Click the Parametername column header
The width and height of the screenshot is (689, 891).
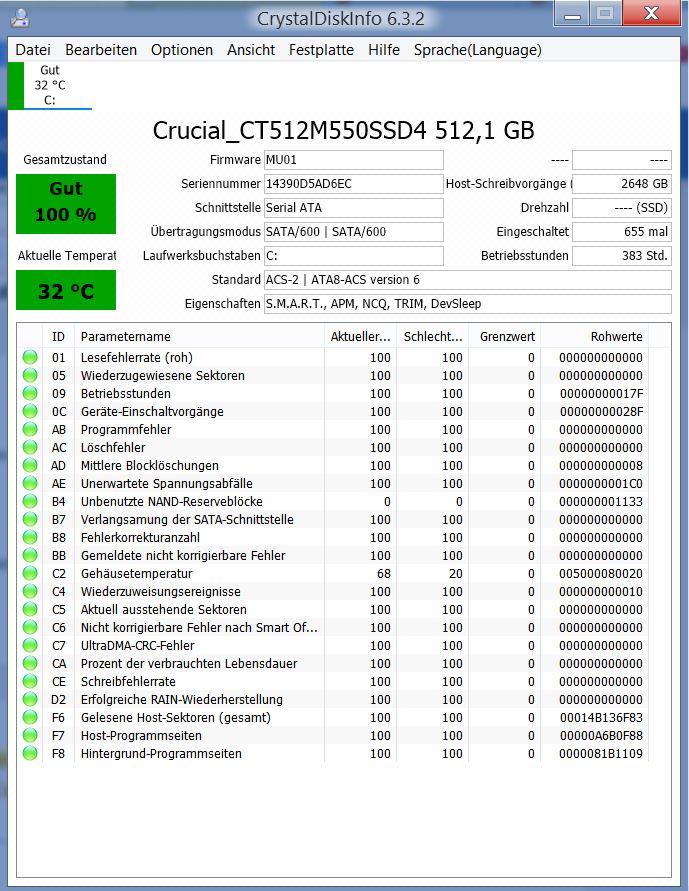tap(199, 336)
